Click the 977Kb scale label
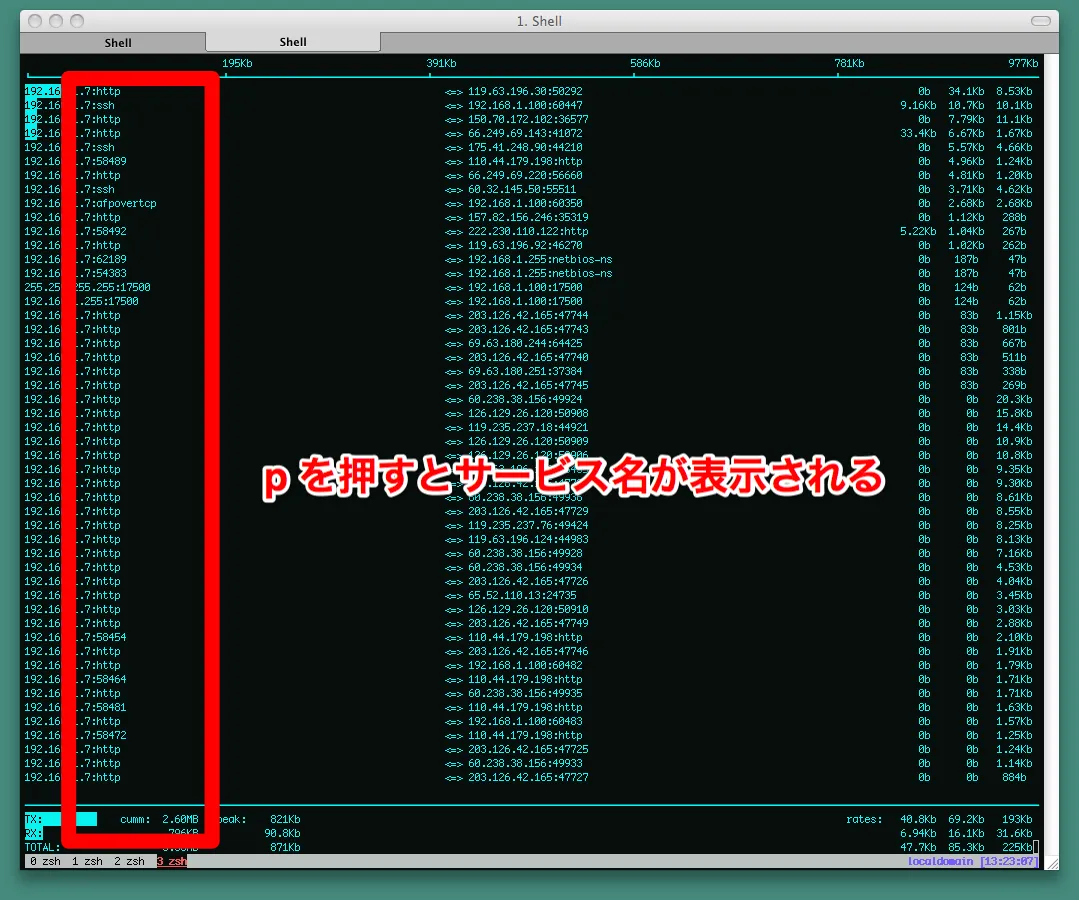Screen dimensions: 1079x900 [x=1023, y=63]
